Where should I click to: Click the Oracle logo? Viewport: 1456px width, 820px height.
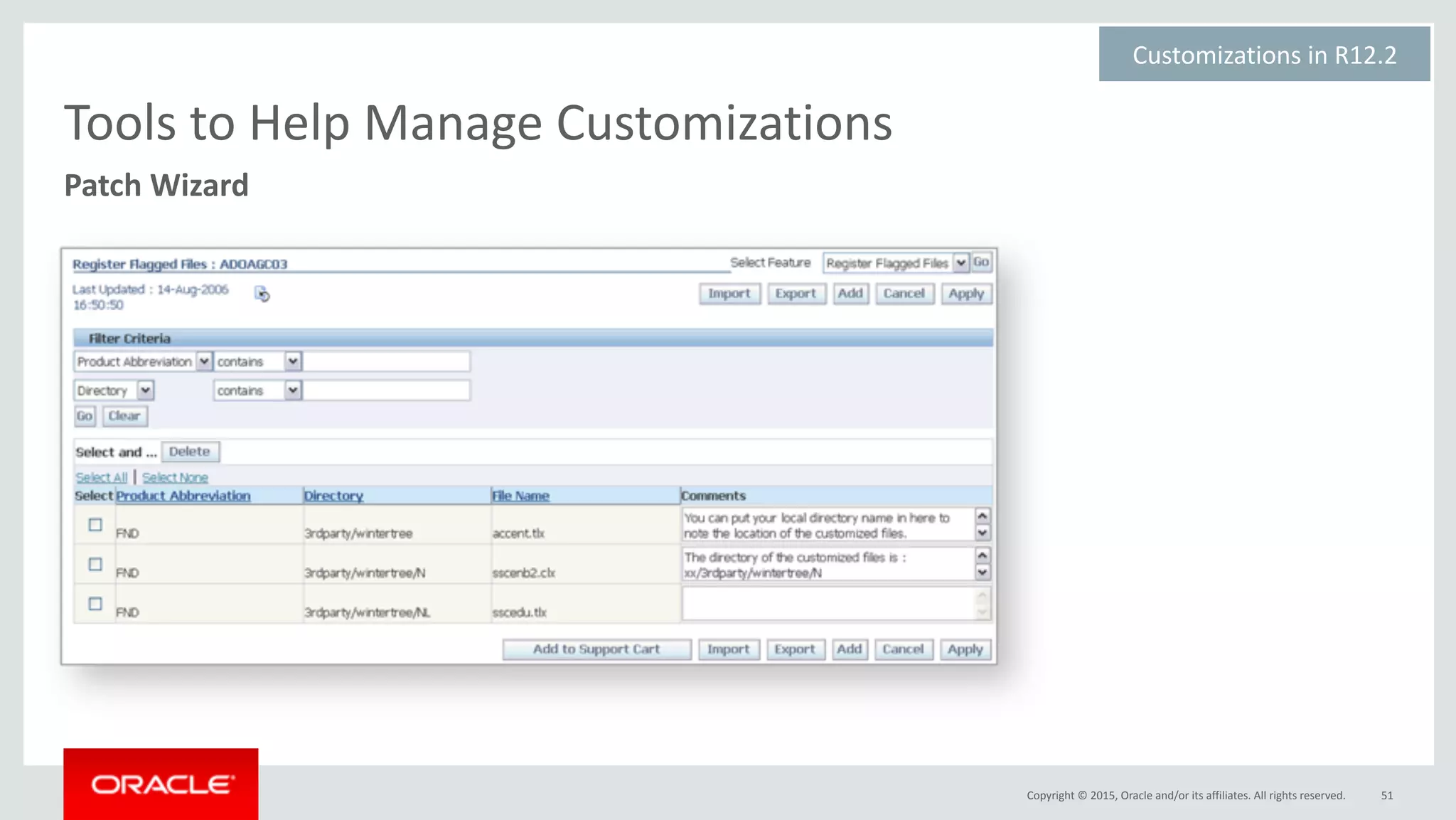tap(161, 784)
